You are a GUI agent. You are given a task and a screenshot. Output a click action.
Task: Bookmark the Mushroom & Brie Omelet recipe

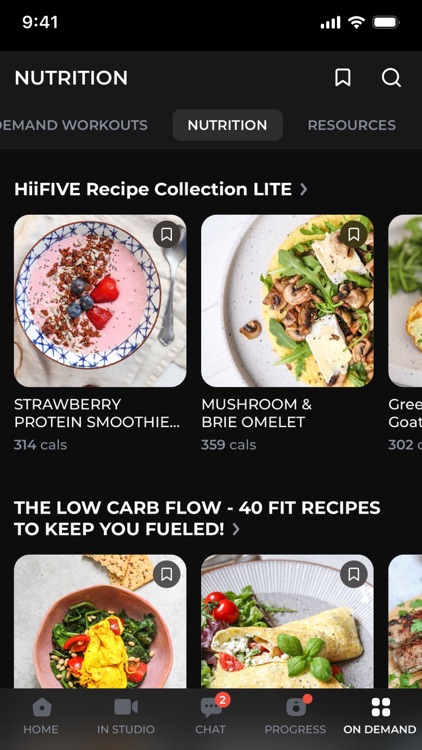(354, 234)
